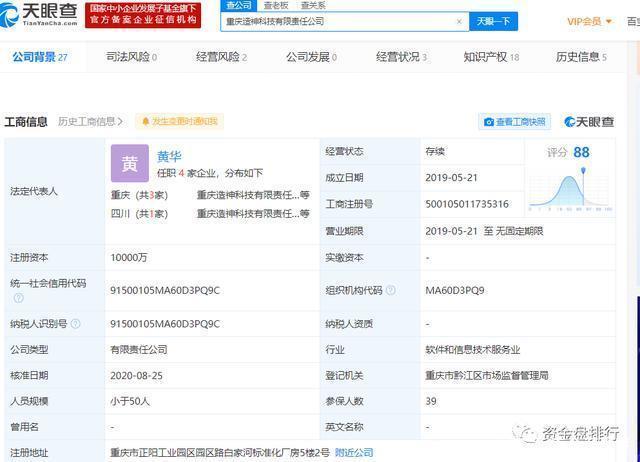
Task: Click the score value 88
Action: coord(581,153)
